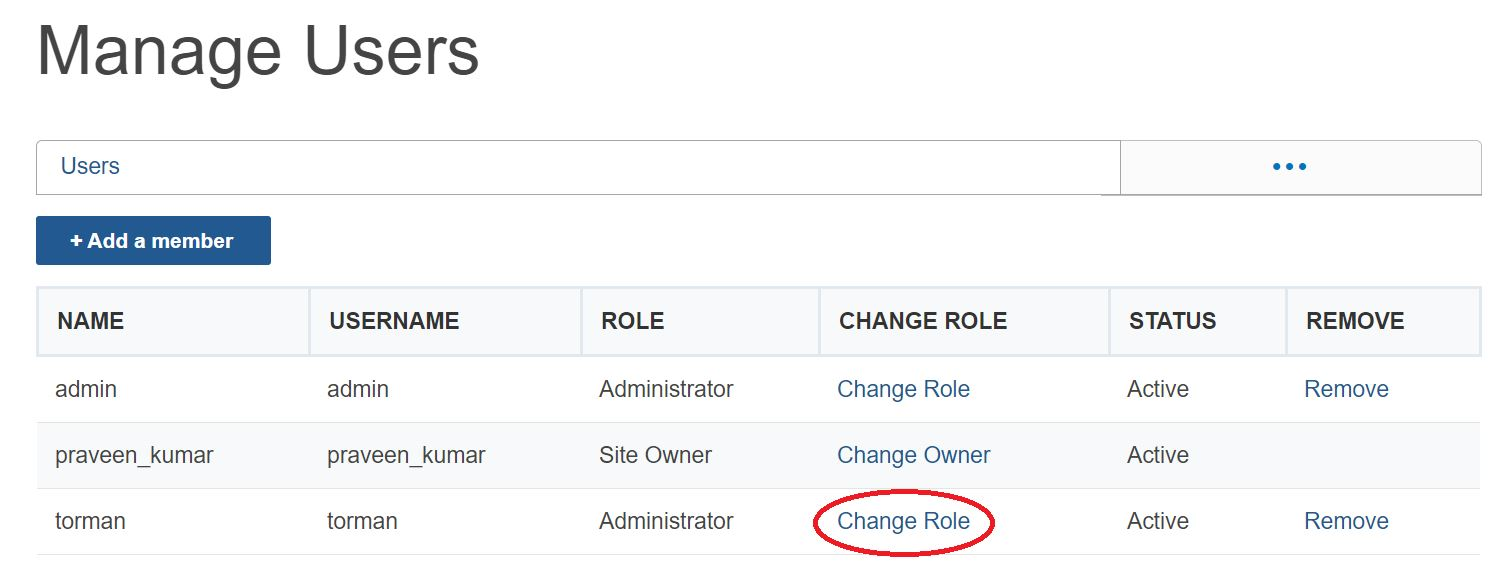The height and width of the screenshot is (573, 1502).
Task: Click the CHANGE ROLE column header
Action: coord(922,321)
